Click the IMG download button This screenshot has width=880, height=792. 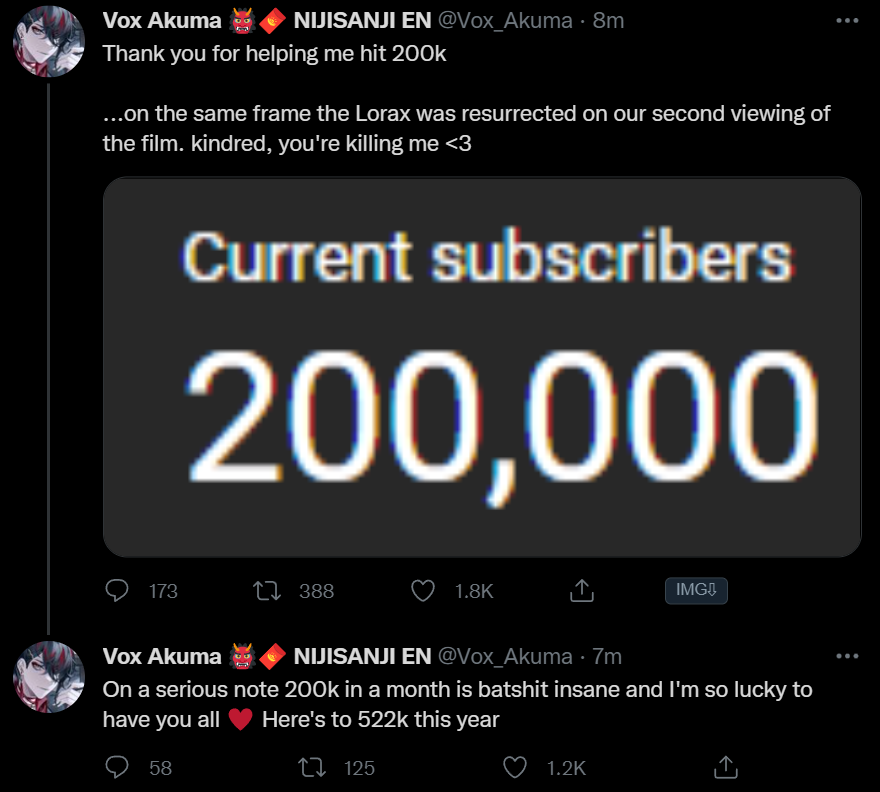696,590
